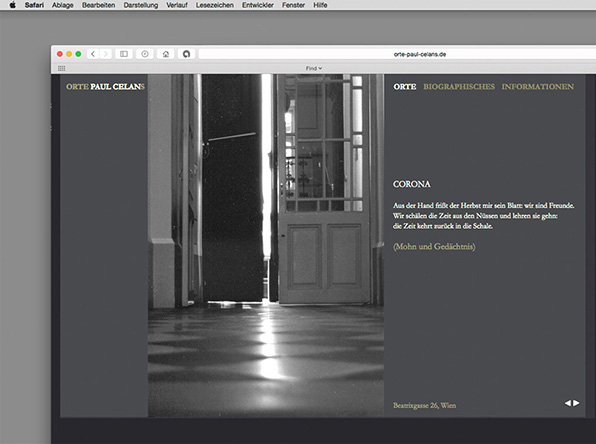The width and height of the screenshot is (596, 444).
Task: Toggle the sidebar button in toolbar
Action: click(x=124, y=54)
